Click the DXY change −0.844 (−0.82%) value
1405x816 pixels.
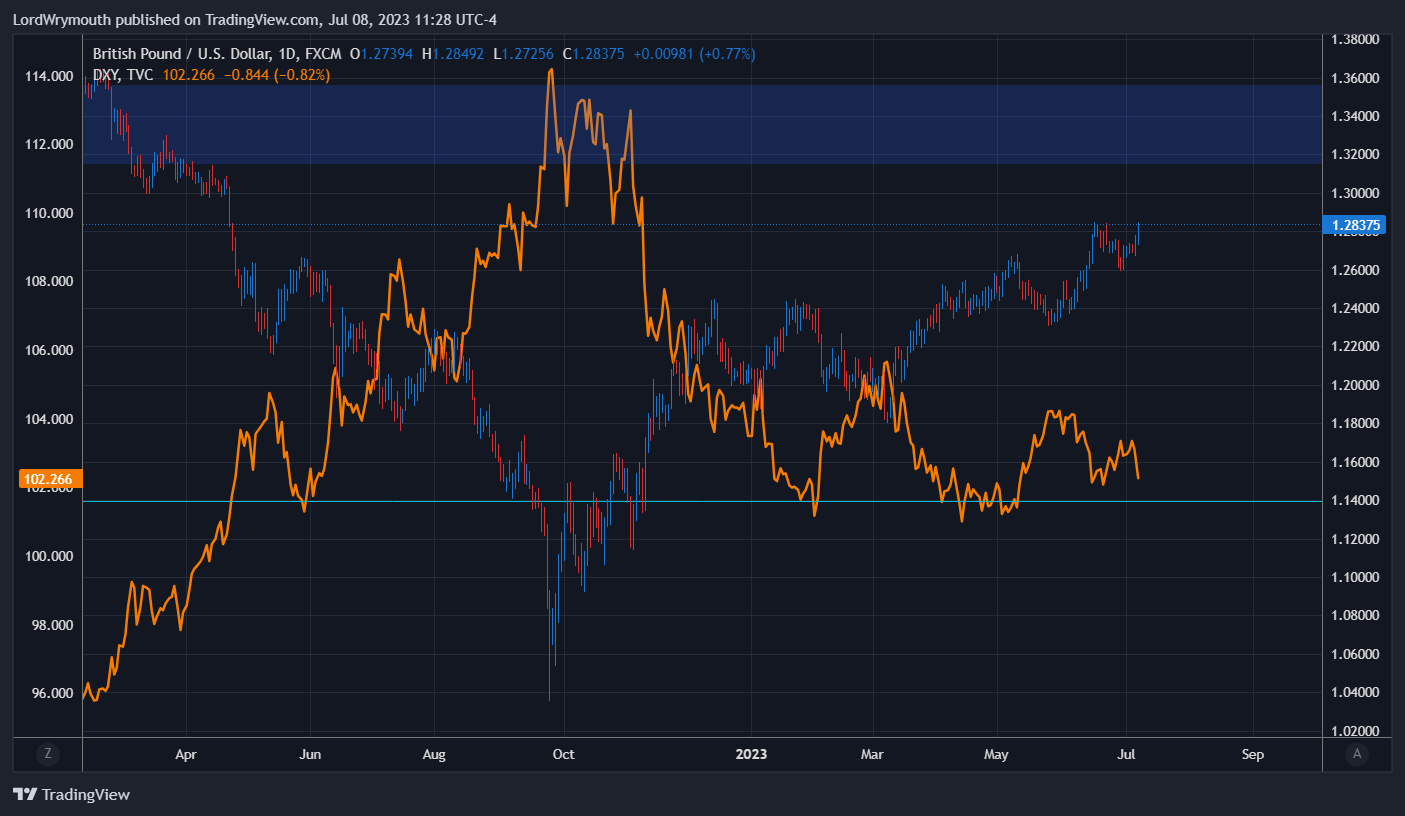(x=278, y=74)
